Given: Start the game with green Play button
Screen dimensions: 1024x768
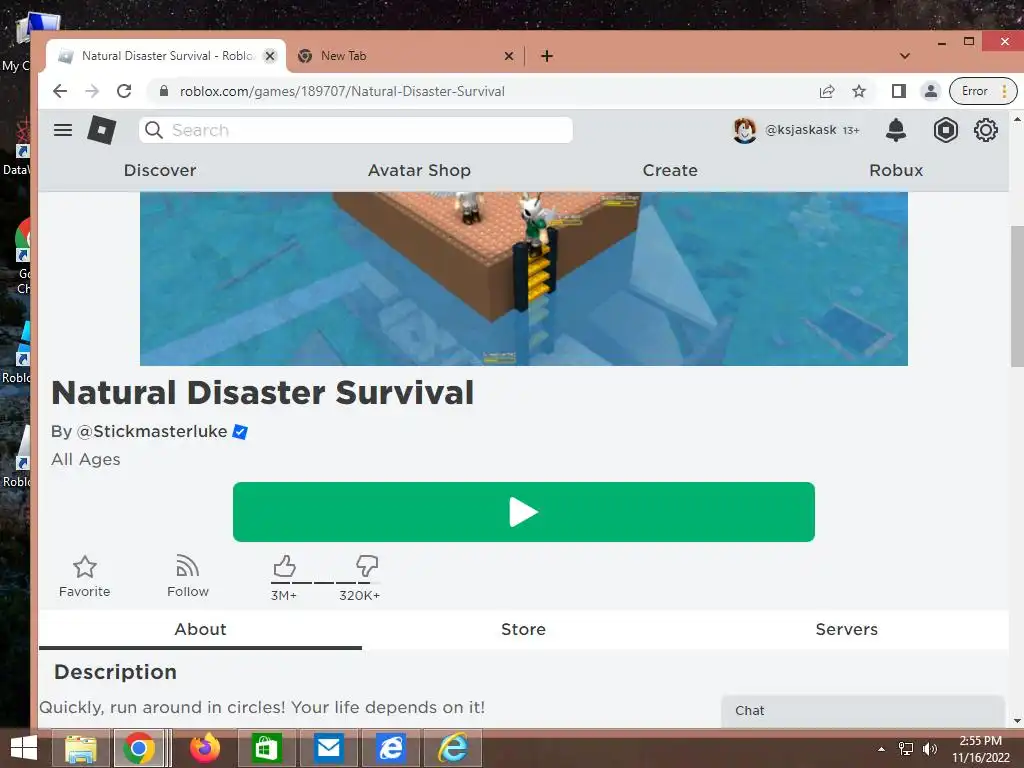Looking at the screenshot, I should [x=524, y=512].
